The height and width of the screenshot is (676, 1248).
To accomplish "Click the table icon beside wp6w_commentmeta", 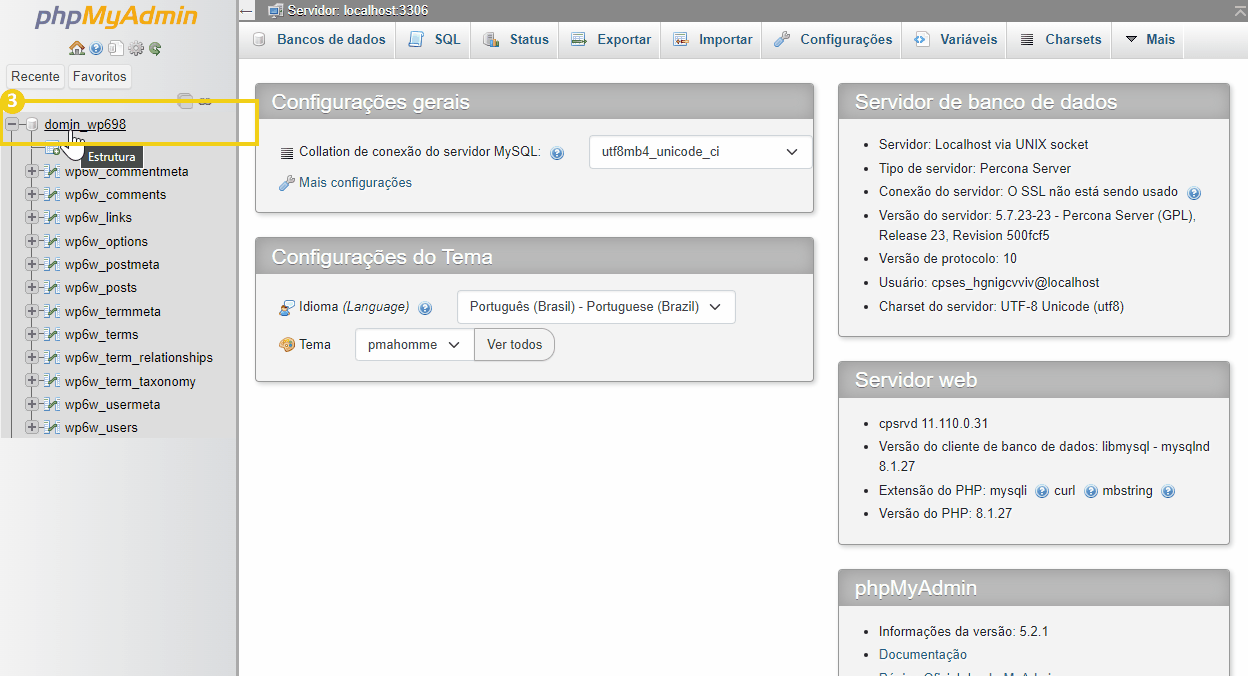I will (x=51, y=171).
